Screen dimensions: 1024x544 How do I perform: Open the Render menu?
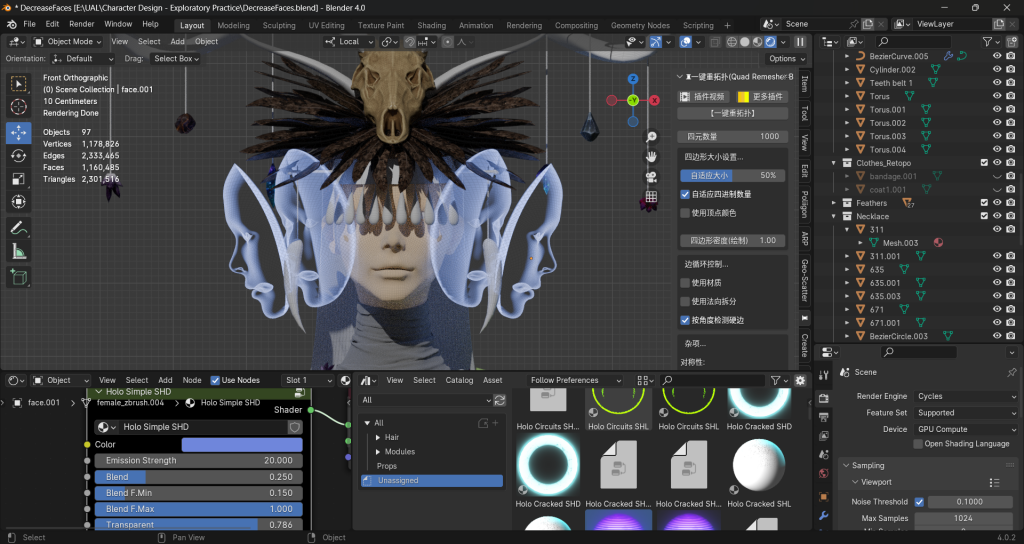tap(82, 24)
